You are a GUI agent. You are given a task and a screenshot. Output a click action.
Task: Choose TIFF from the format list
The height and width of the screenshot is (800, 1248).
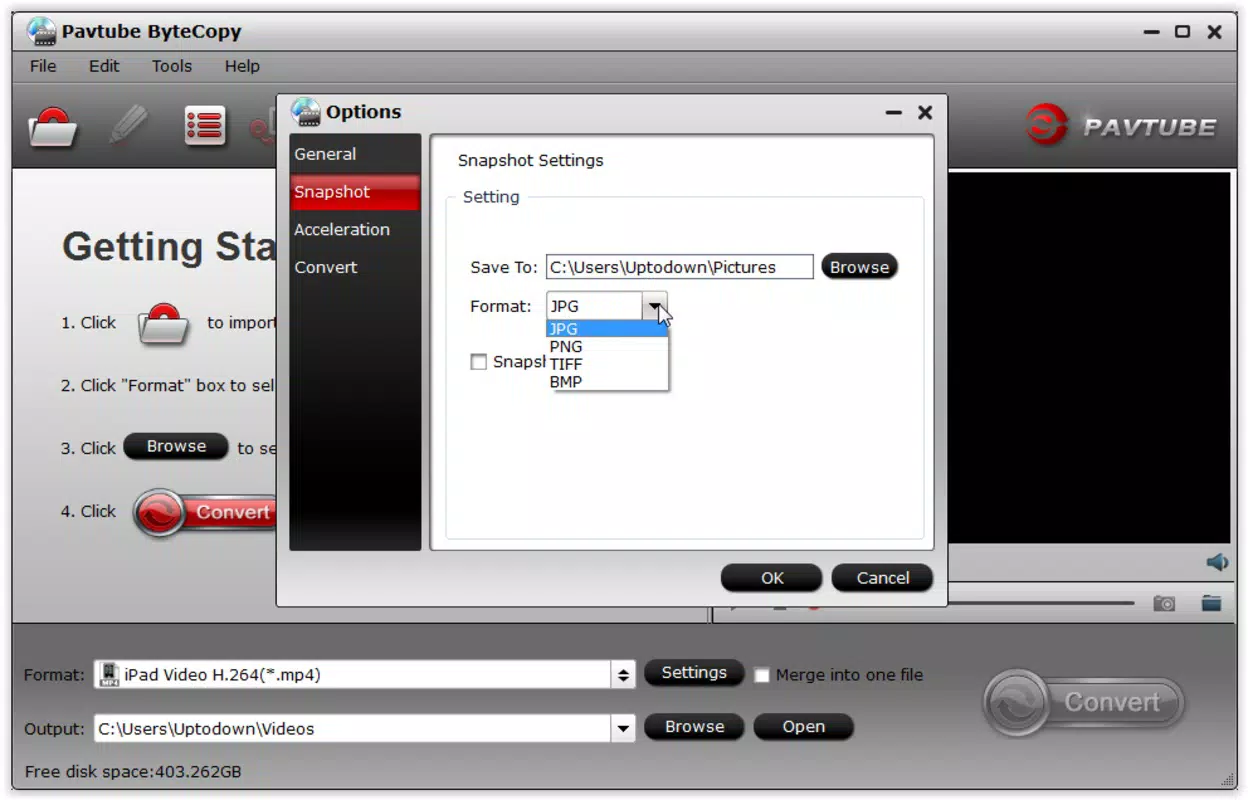click(607, 364)
